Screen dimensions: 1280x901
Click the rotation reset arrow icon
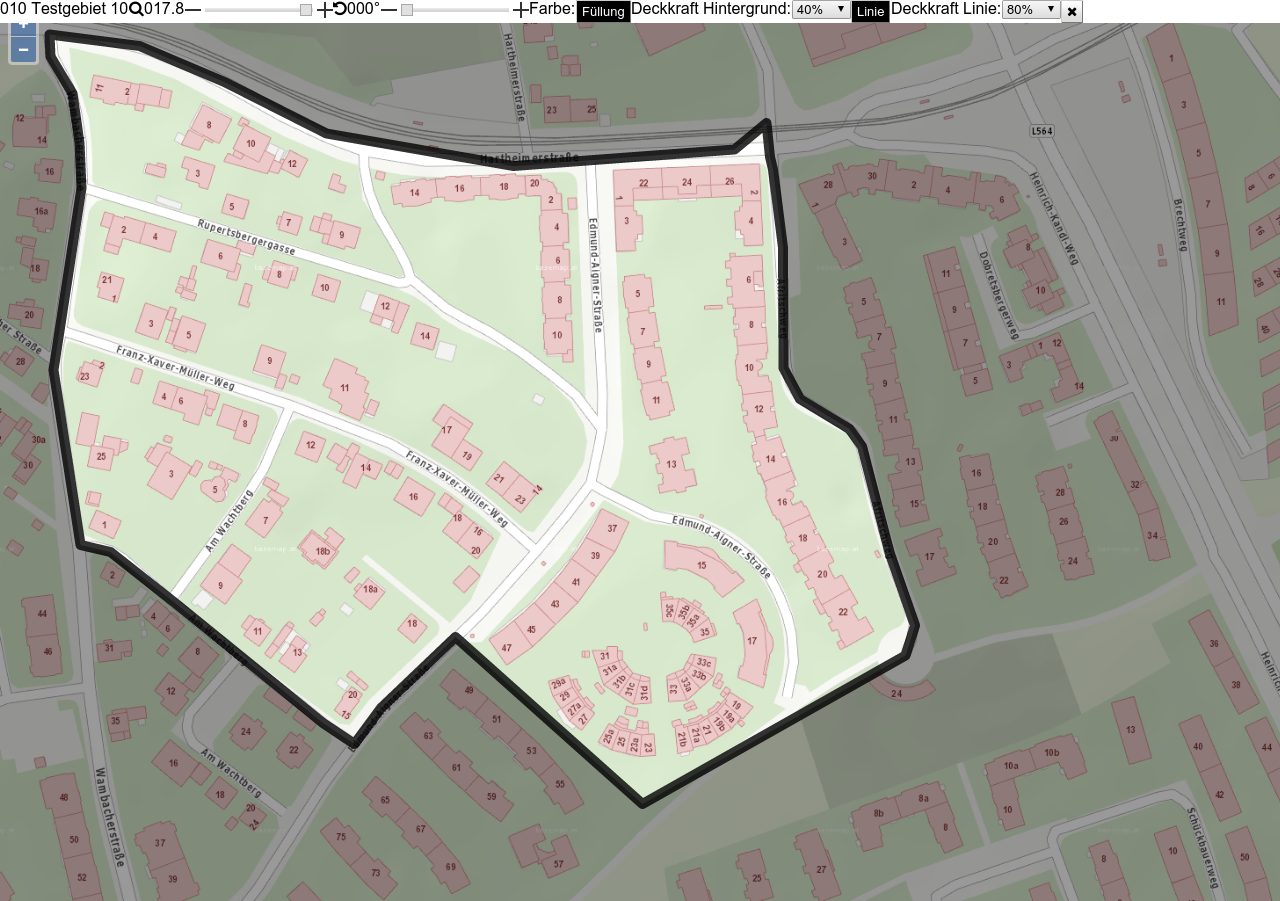click(x=340, y=9)
